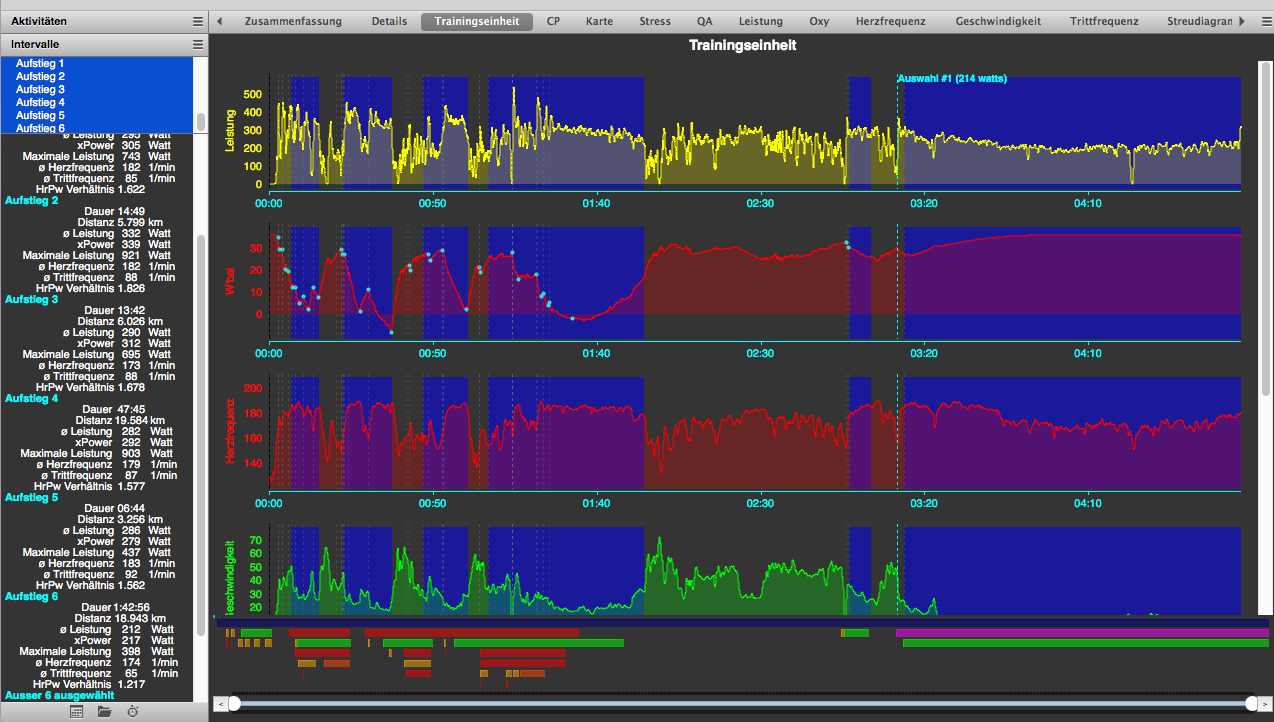Open the Geschwindigkeit tab

click(x=998, y=21)
